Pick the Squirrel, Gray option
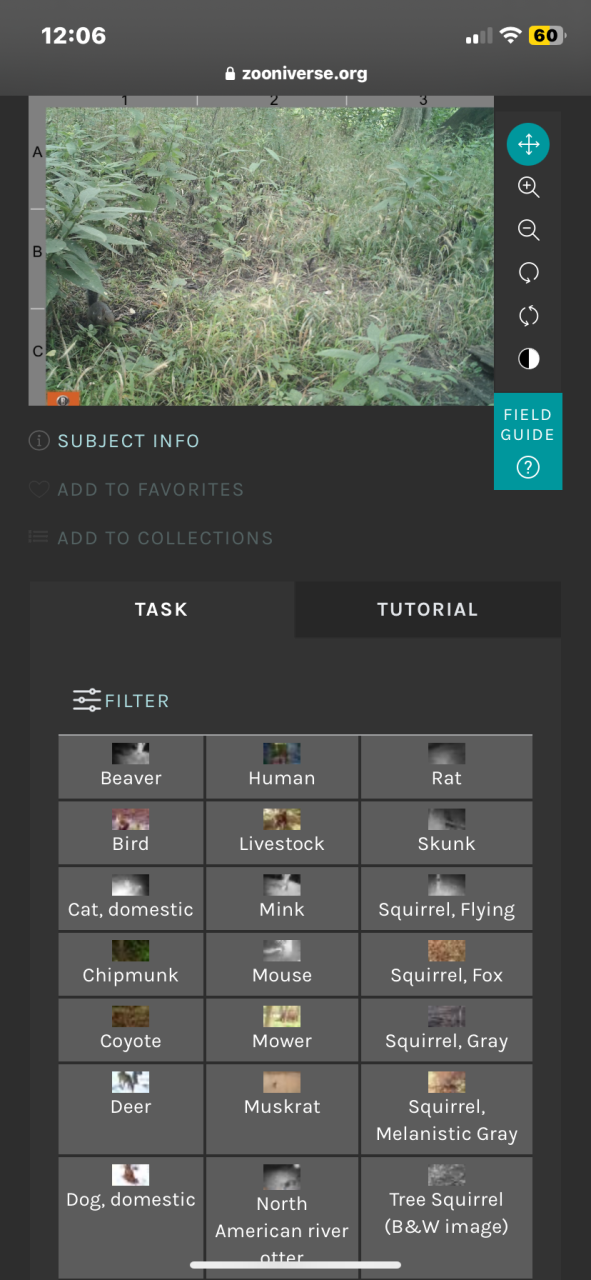The width and height of the screenshot is (591, 1280). 446,1030
